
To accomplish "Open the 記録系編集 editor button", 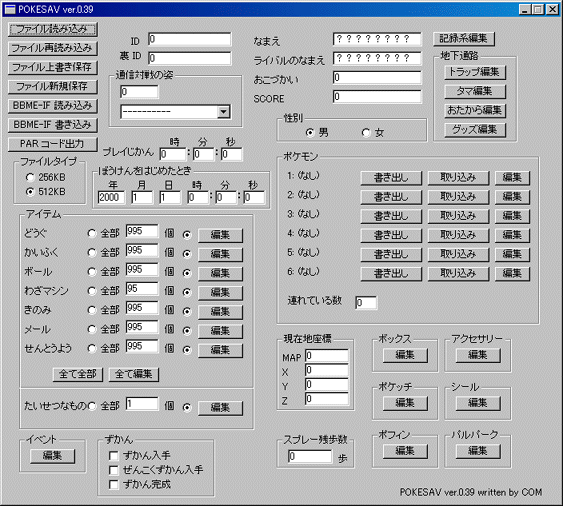I will (x=464, y=38).
